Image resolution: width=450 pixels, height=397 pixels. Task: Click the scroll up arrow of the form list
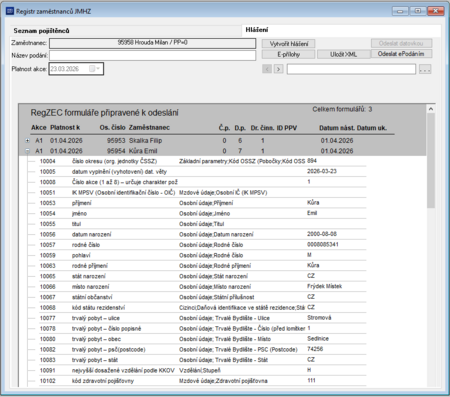[x=431, y=109]
